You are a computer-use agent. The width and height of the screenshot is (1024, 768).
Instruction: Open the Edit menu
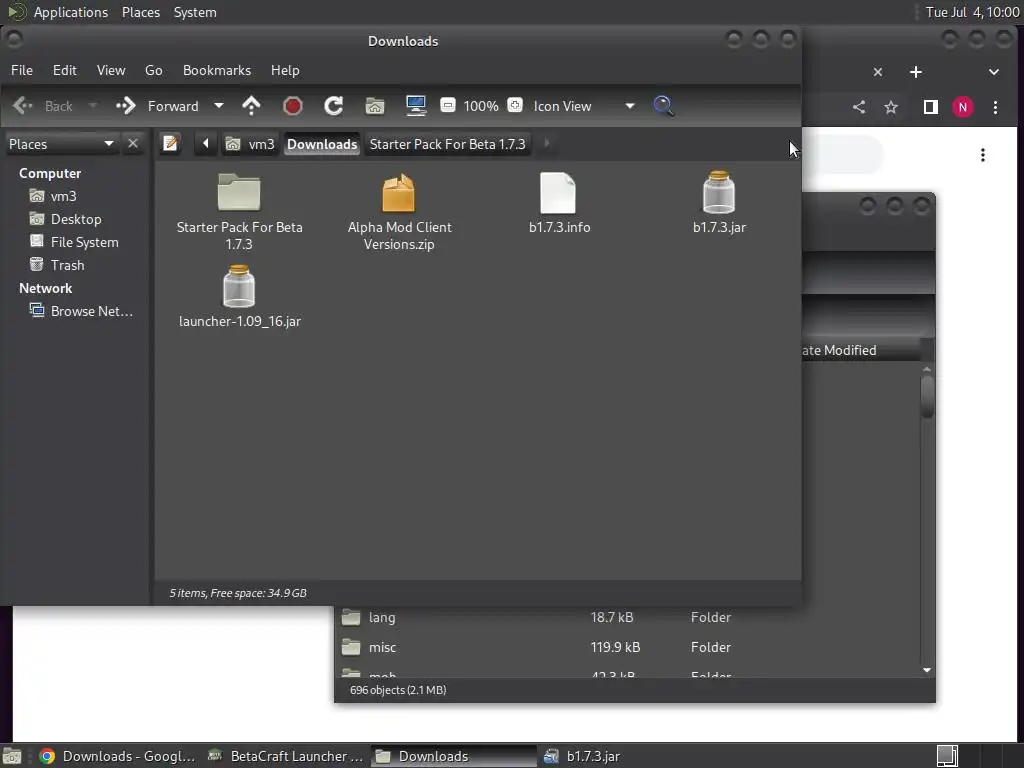tap(65, 70)
